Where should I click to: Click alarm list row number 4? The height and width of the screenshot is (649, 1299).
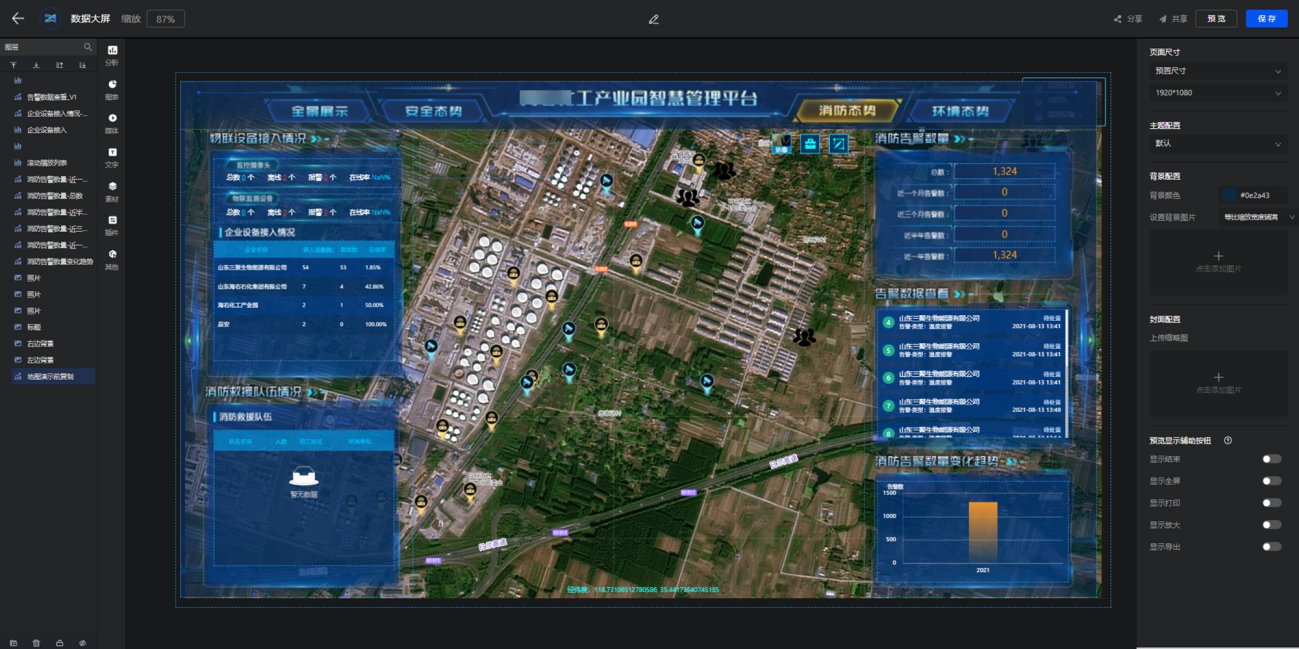(972, 323)
